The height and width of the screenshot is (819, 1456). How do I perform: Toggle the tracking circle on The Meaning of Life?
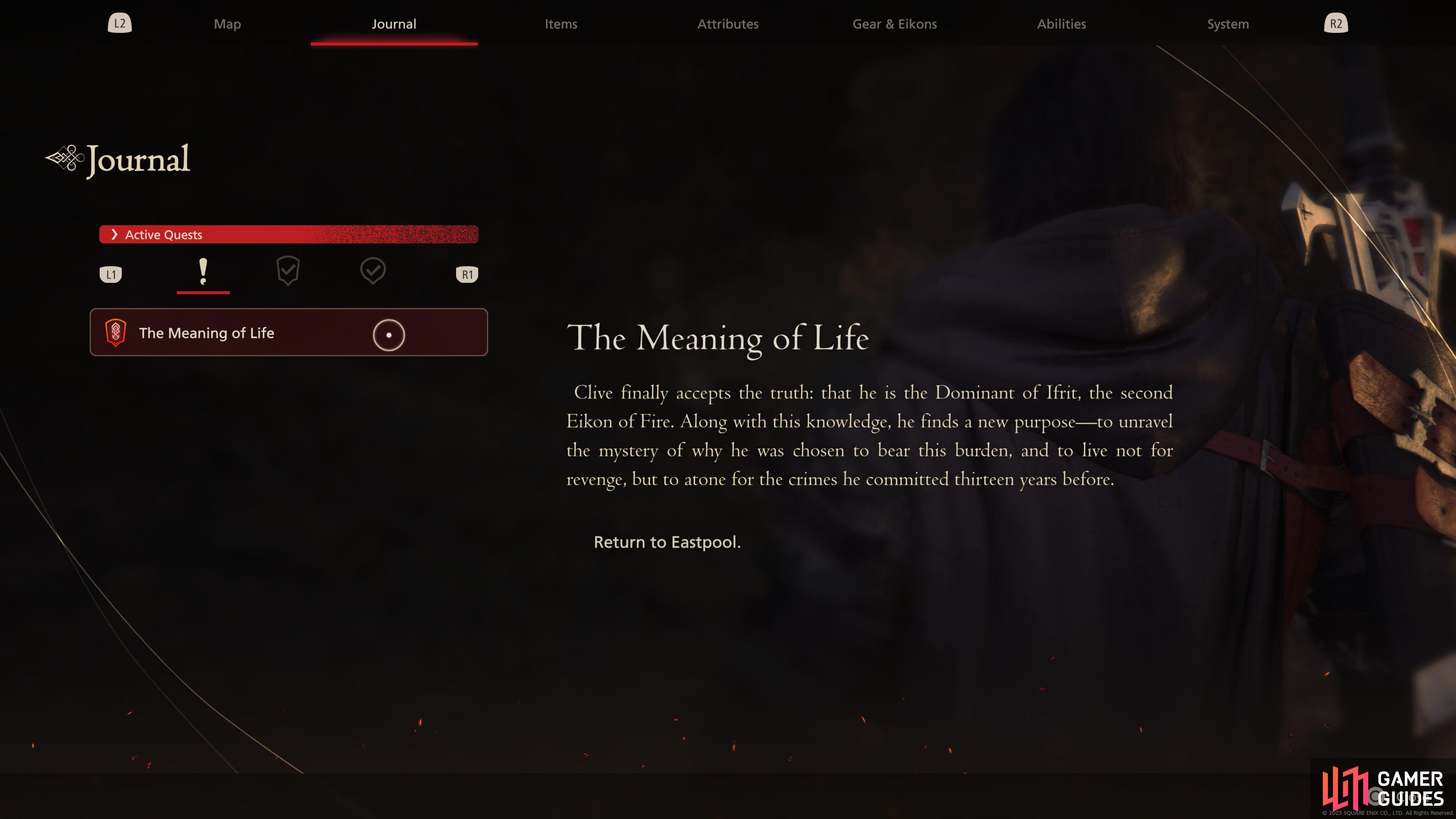click(389, 334)
